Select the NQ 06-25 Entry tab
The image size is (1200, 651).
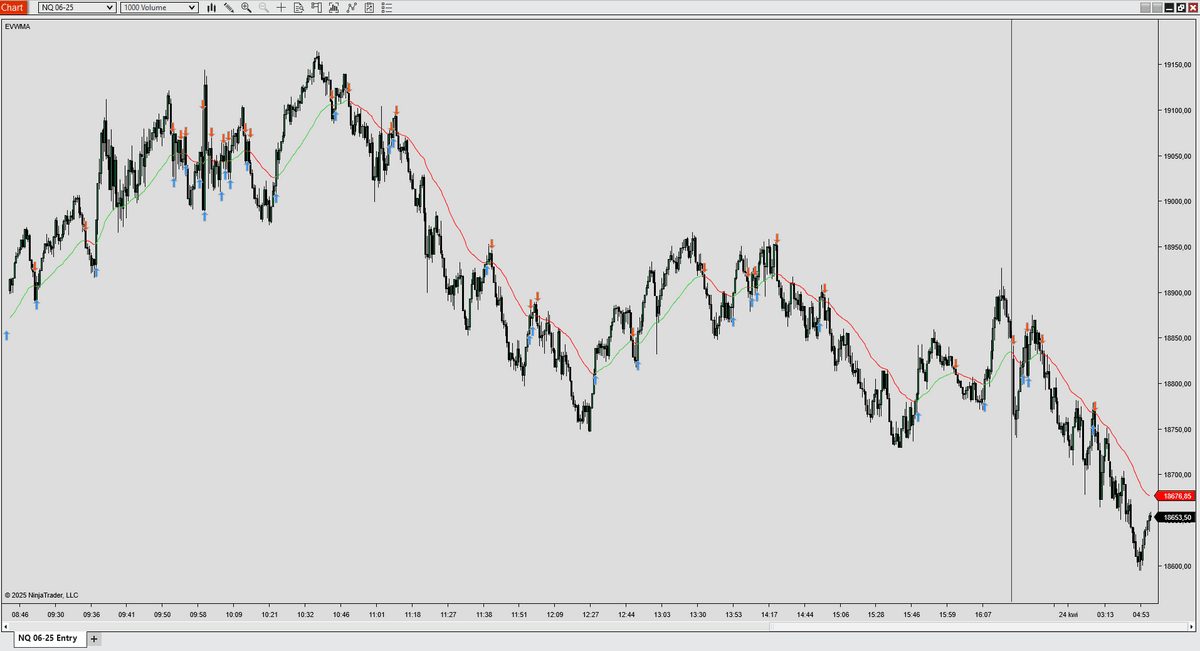pyautogui.click(x=47, y=638)
